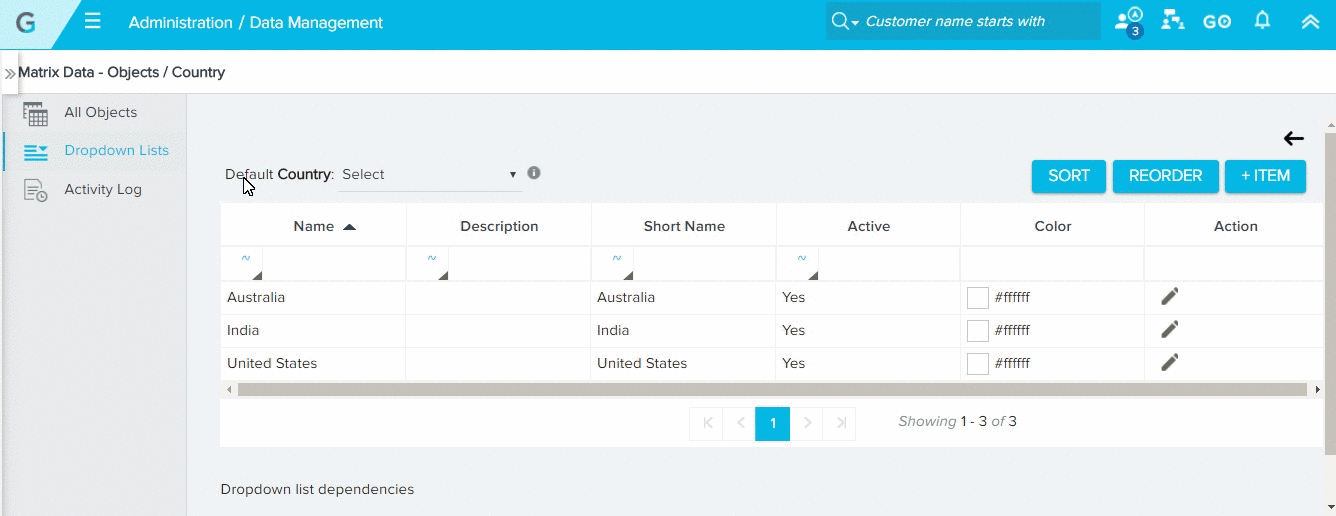Go to last page button
1336x516 pixels.
point(840,423)
